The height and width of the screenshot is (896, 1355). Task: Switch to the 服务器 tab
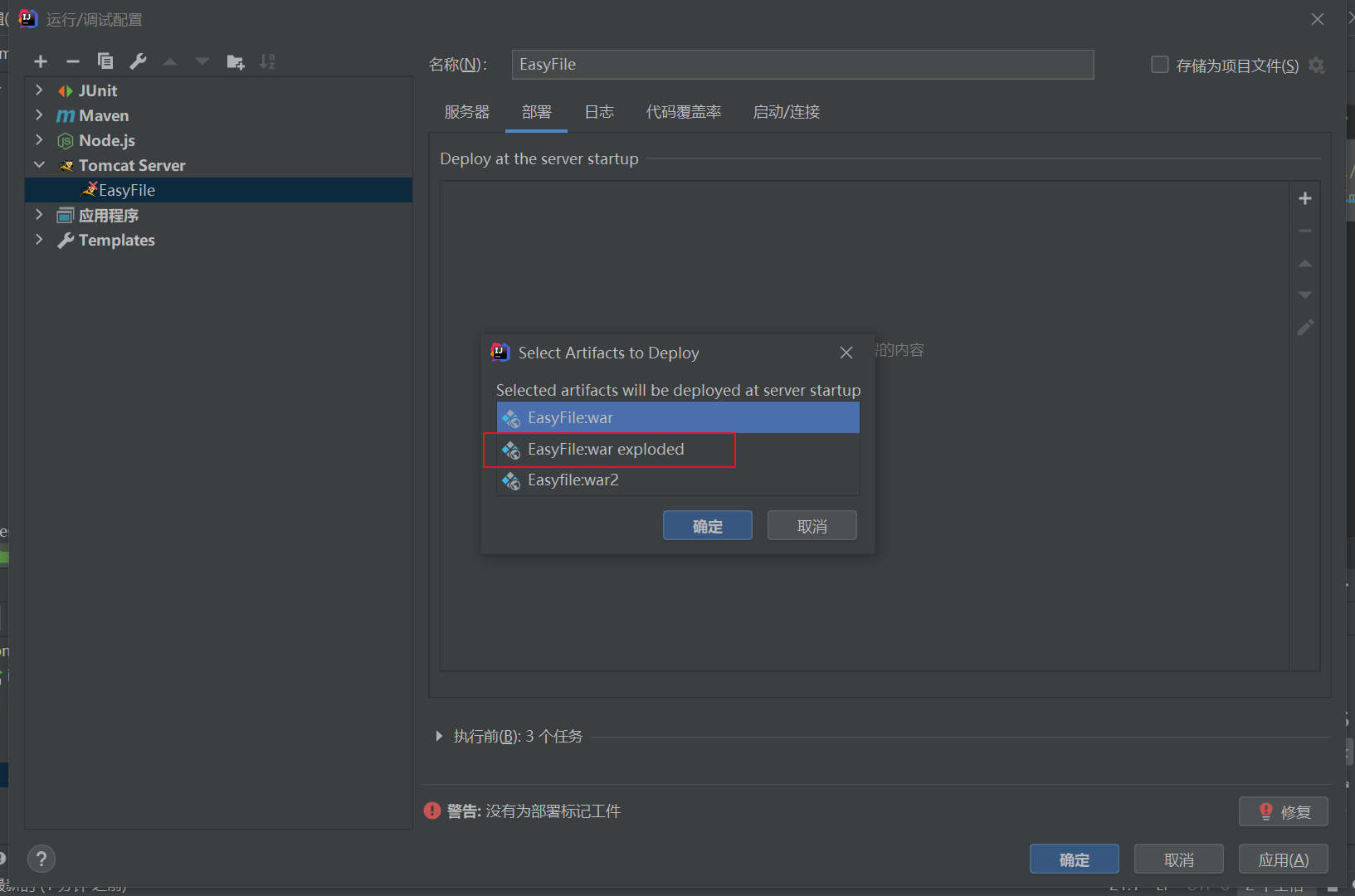467,112
